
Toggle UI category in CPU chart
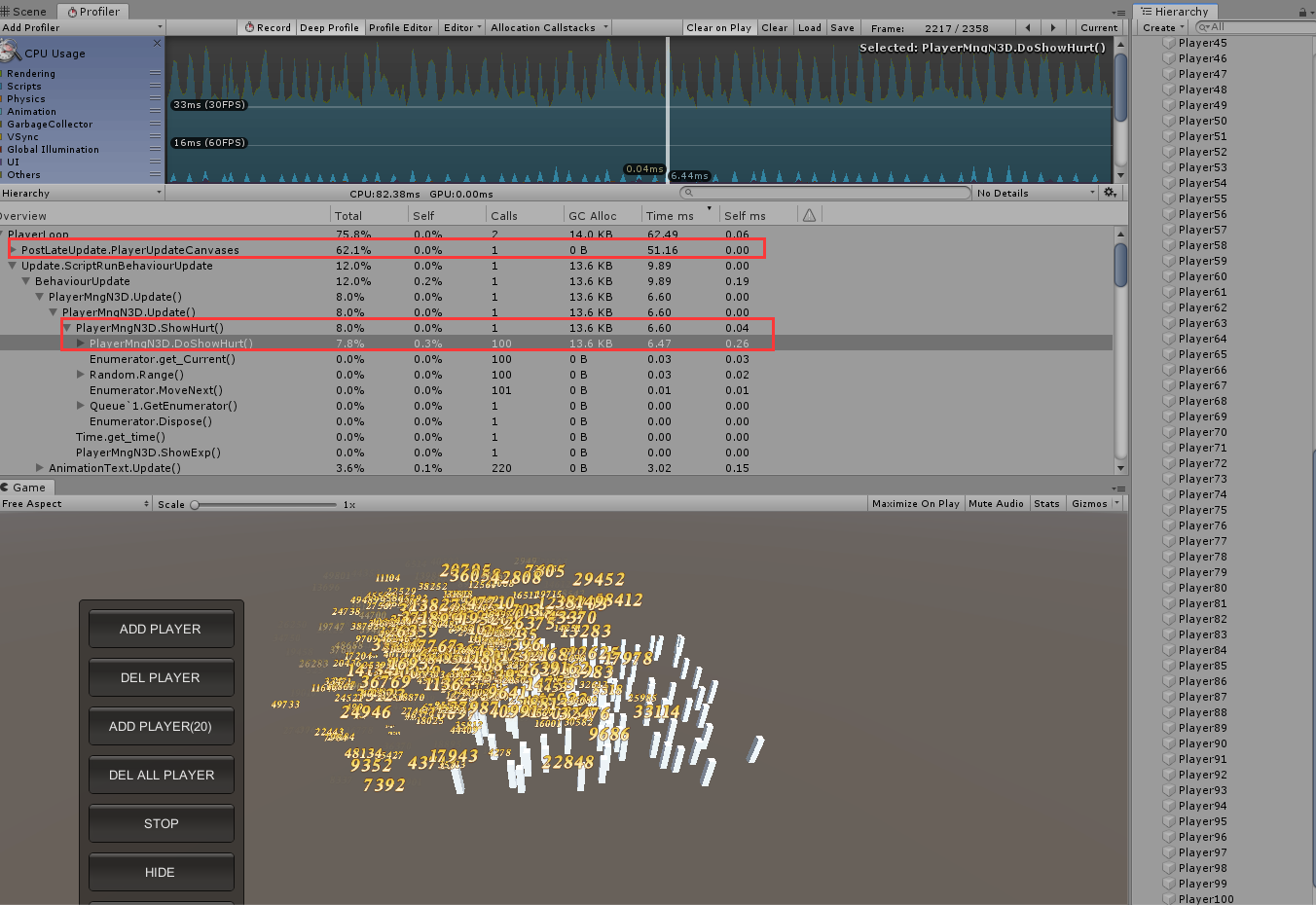(x=2, y=163)
